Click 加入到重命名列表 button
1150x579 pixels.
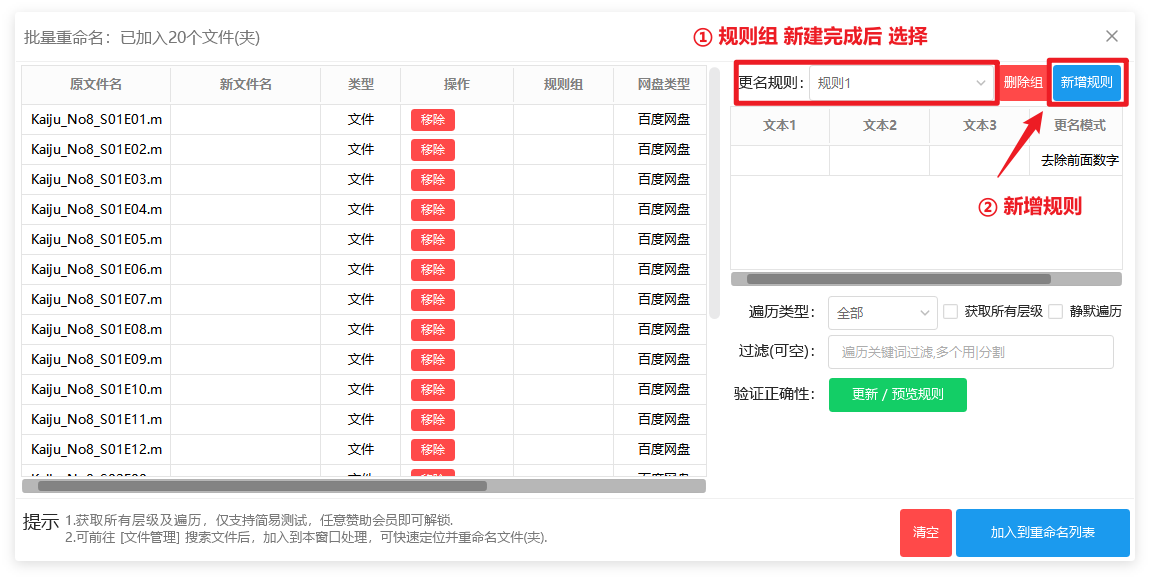coord(1042,533)
